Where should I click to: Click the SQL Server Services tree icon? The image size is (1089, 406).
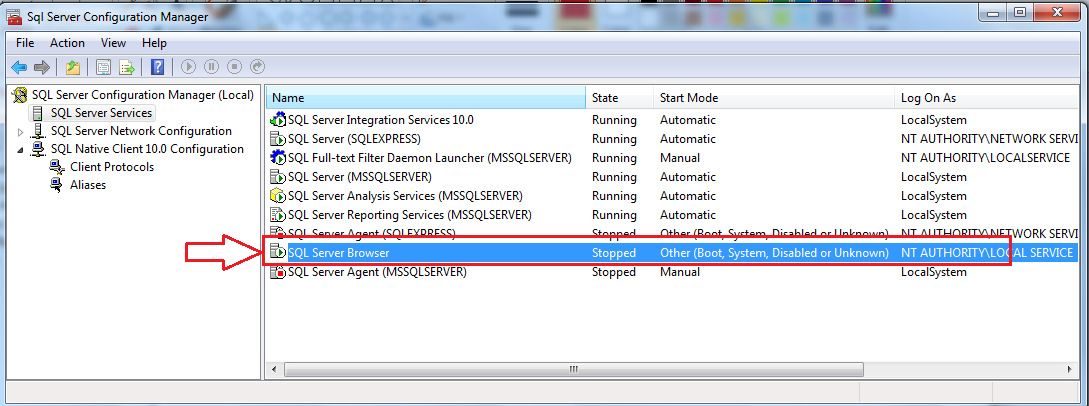click(x=38, y=112)
